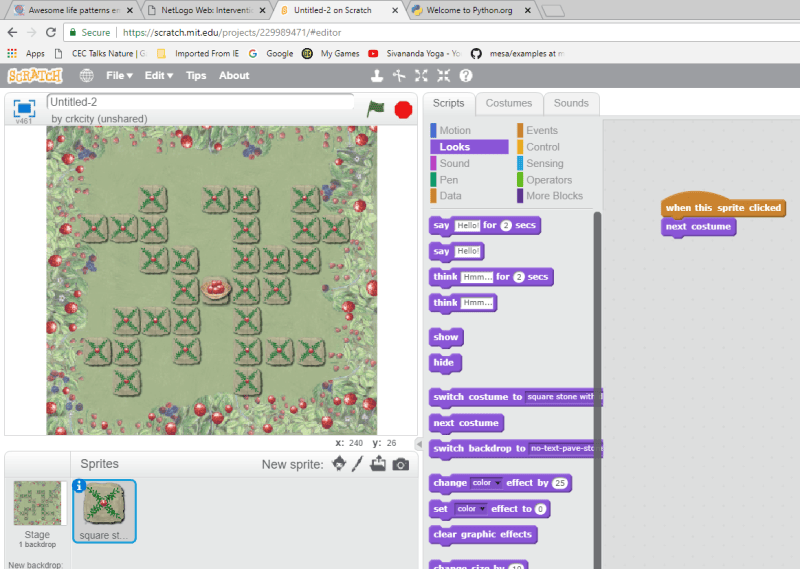Open color dropdown in change effect block
Image resolution: width=800 pixels, height=569 pixels.
(486, 483)
